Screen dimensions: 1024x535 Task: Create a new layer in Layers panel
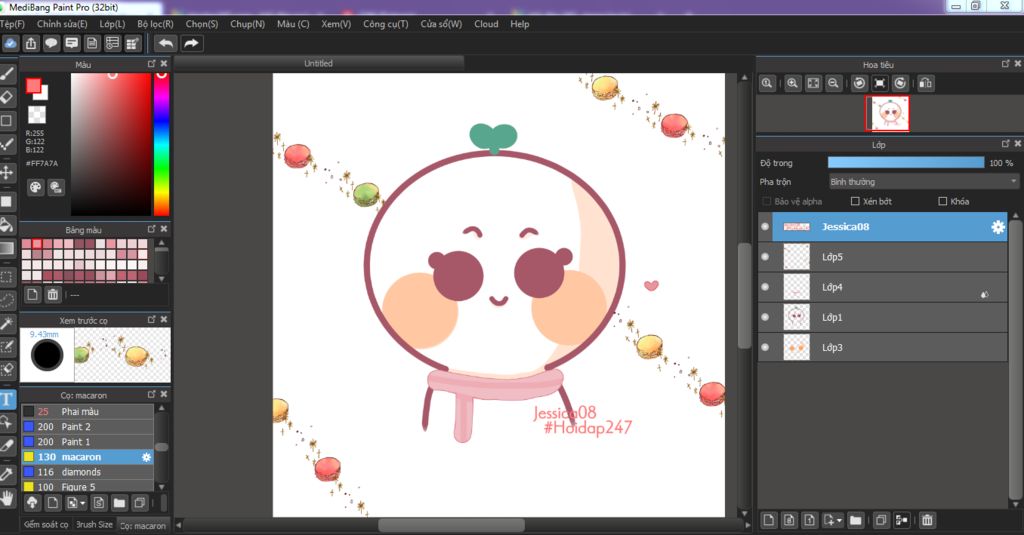769,520
